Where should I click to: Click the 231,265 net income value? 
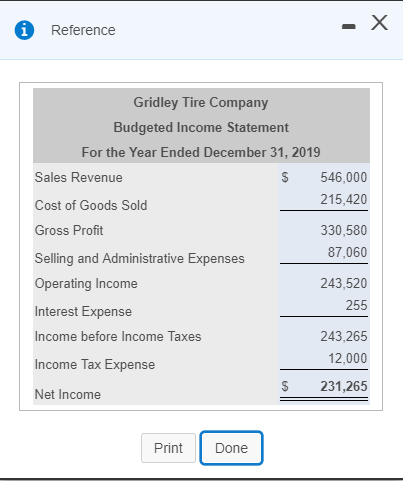344,386
